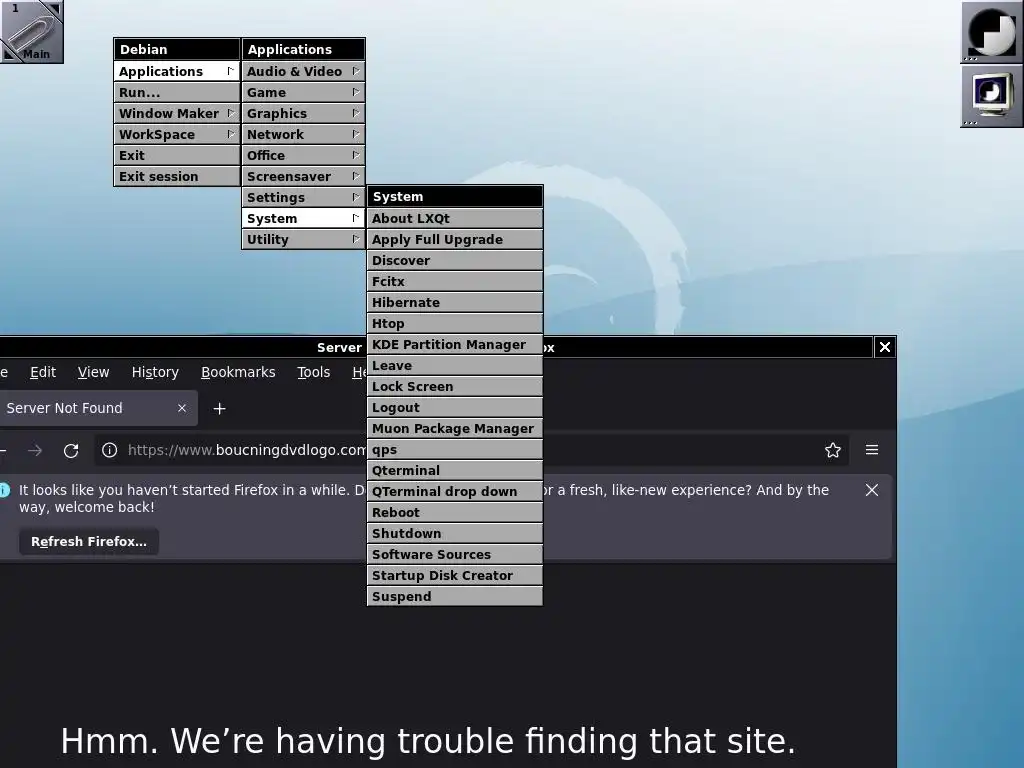Open the dock monitor/terminal icon
Viewport: 1024px width, 768px height.
[x=991, y=95]
